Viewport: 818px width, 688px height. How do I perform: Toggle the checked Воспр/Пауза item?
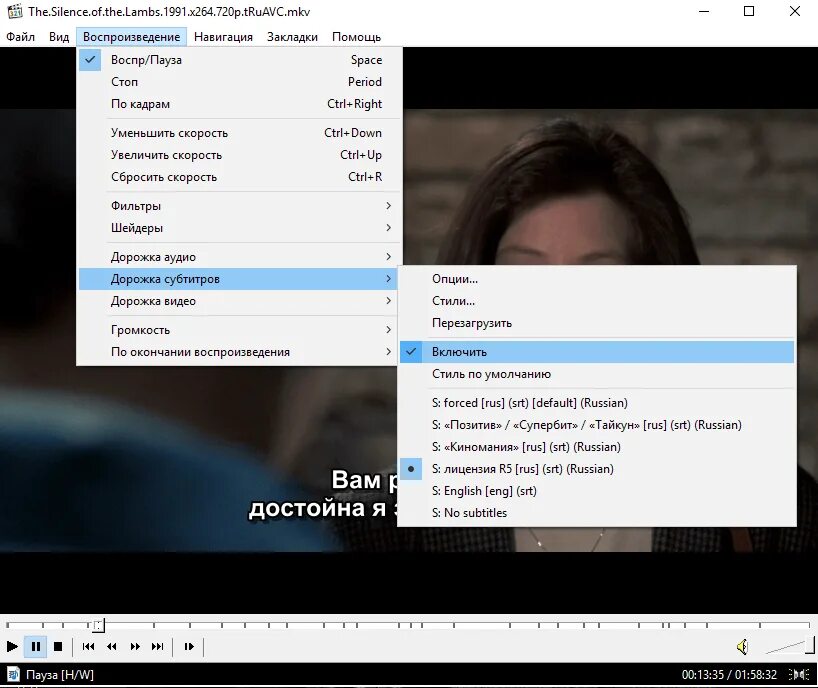coord(239,60)
